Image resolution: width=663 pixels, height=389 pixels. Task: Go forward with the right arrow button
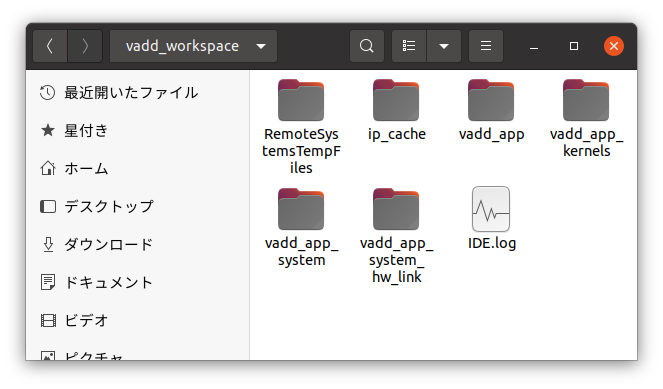pyautogui.click(x=85, y=46)
